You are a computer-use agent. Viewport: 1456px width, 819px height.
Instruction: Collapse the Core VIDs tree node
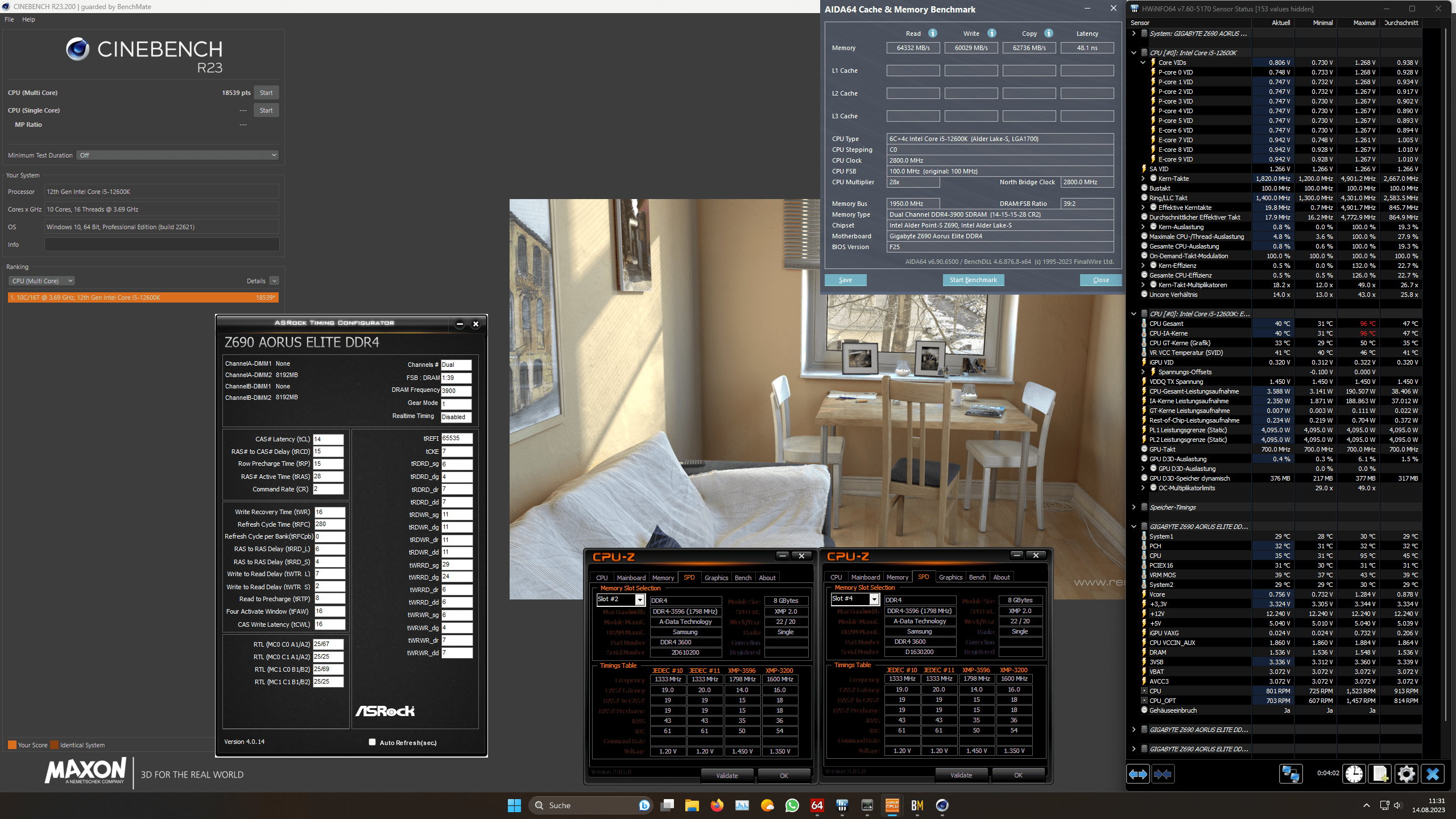tap(1143, 63)
